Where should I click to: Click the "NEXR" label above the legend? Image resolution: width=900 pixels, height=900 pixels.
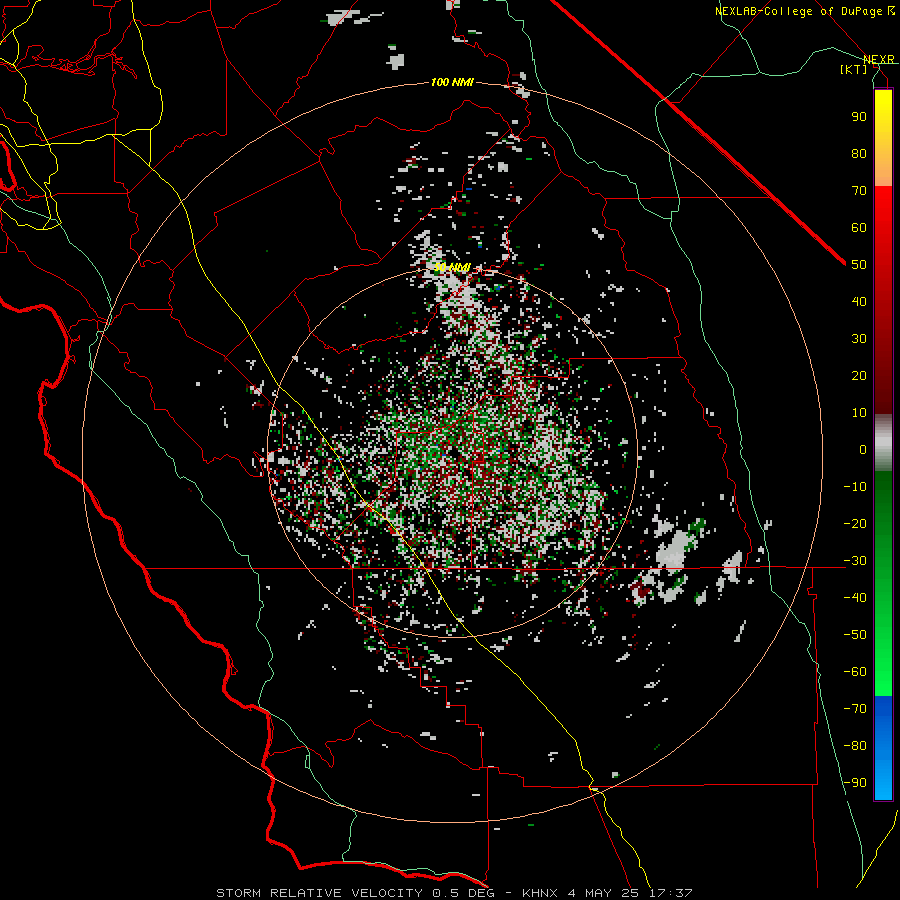pos(879,60)
